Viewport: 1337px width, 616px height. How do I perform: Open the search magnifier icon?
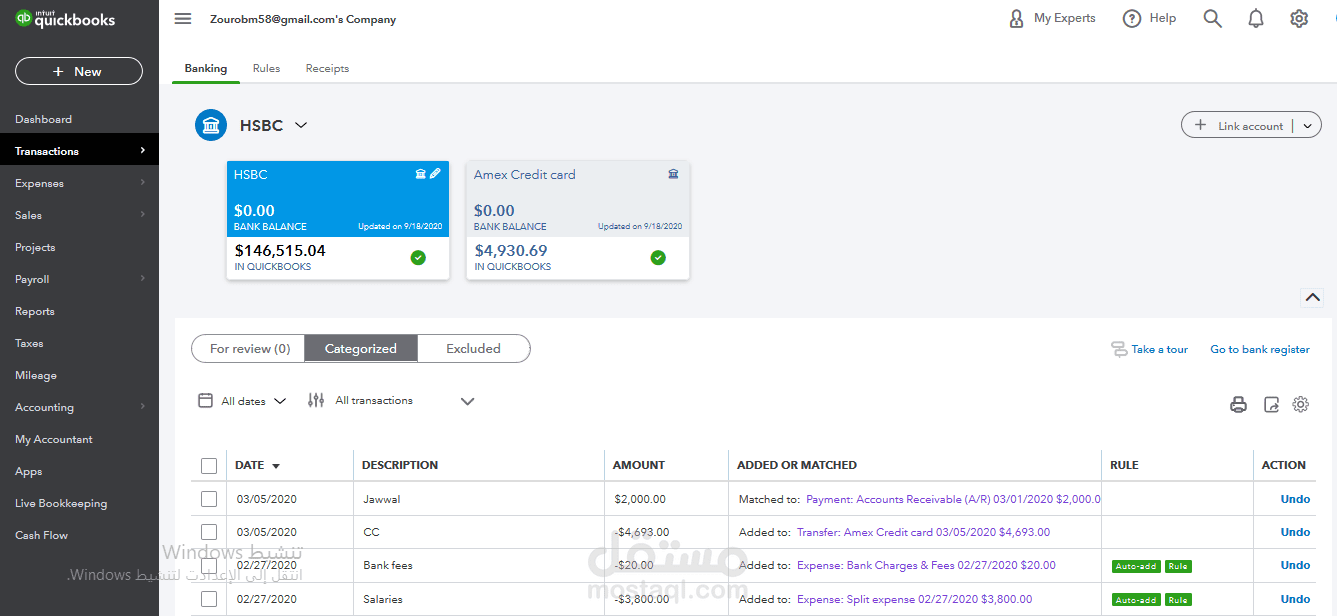click(x=1213, y=19)
